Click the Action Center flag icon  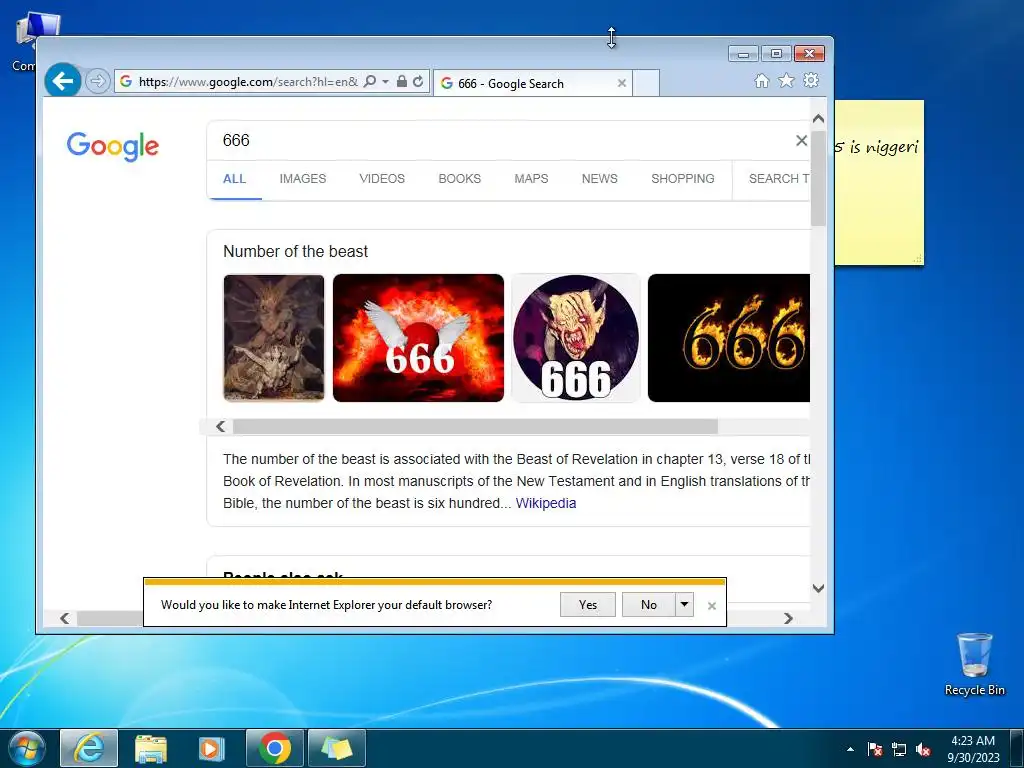(x=874, y=749)
